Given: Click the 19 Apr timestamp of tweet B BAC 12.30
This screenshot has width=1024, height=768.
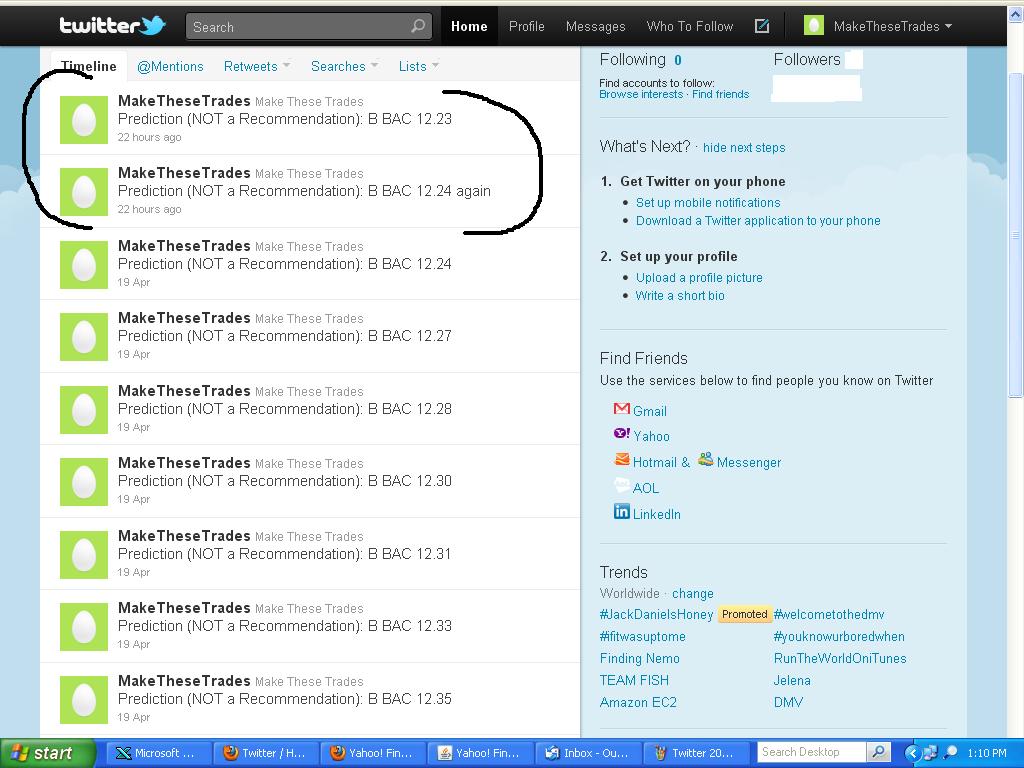Looking at the screenshot, I should [x=134, y=499].
